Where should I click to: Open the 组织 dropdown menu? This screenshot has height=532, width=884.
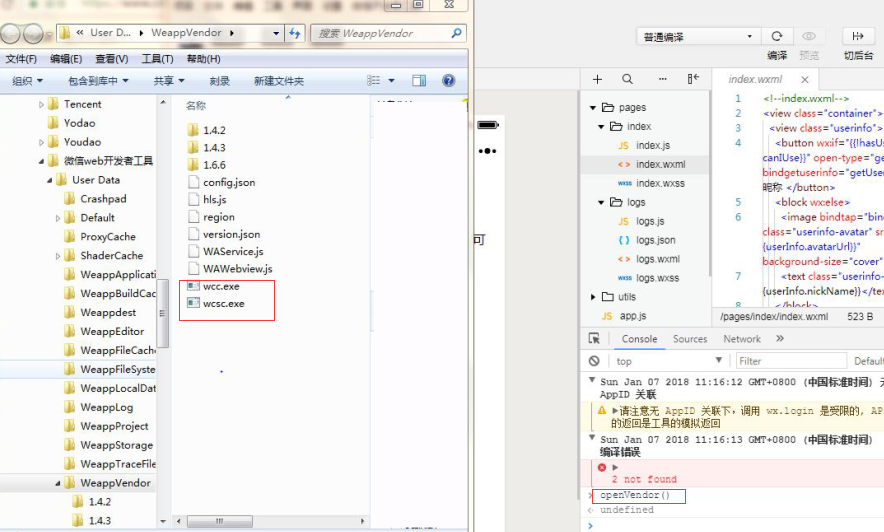click(x=28, y=81)
